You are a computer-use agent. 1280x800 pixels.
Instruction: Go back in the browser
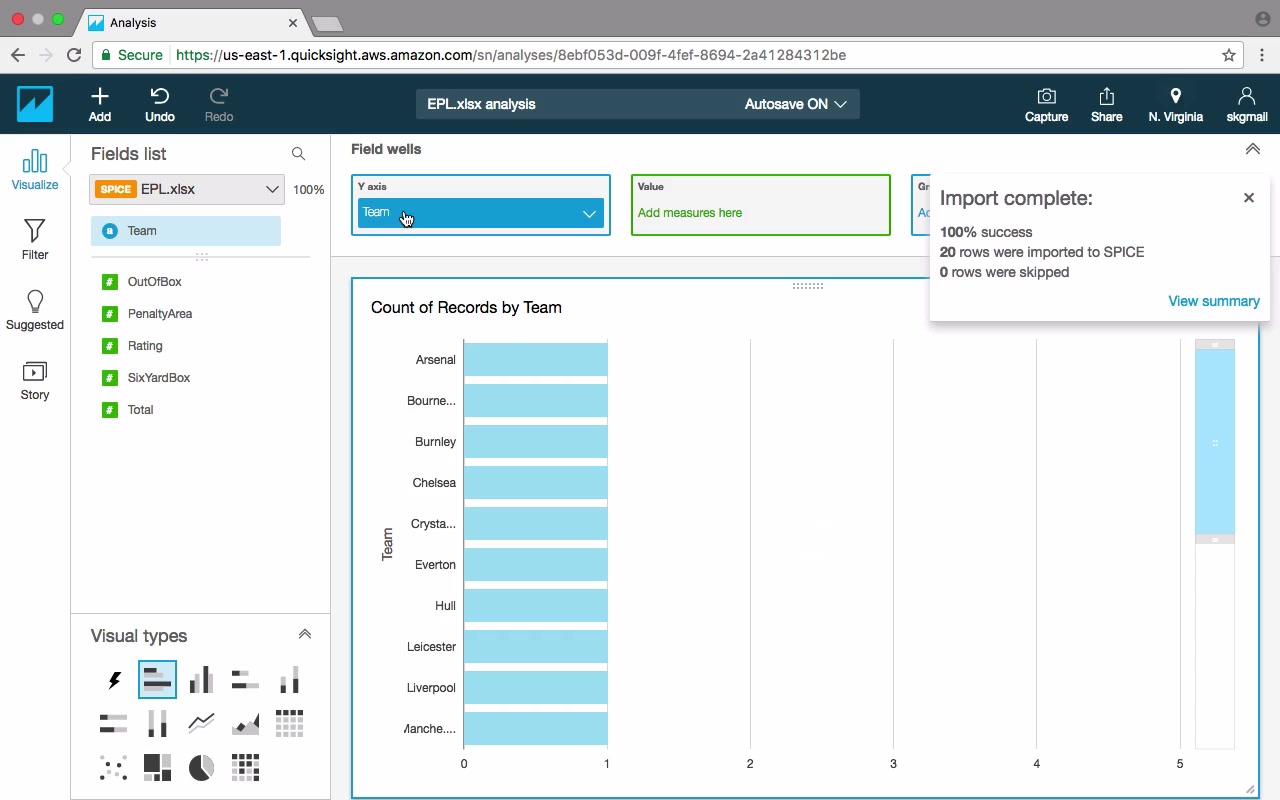[x=18, y=55]
